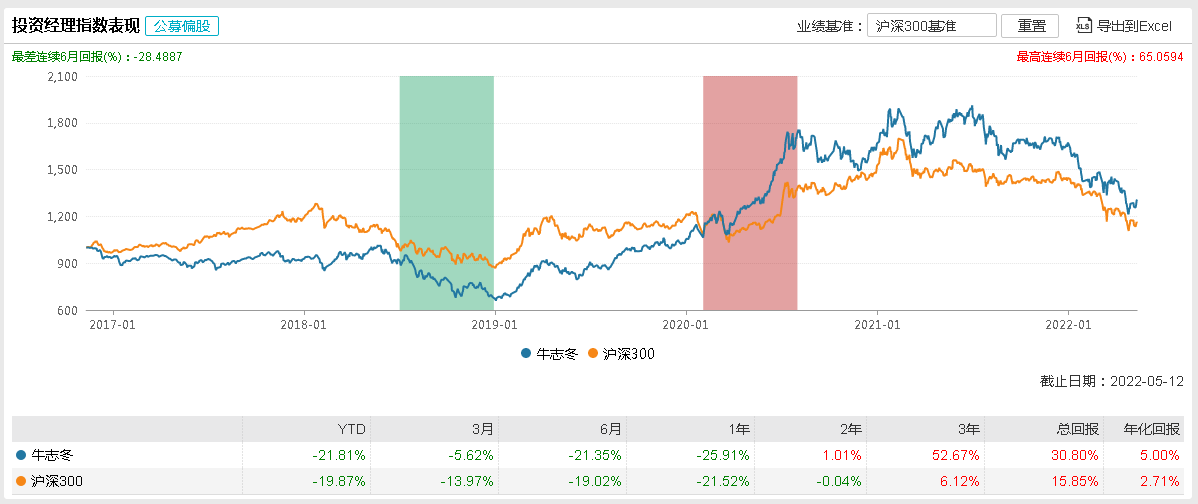Click the 1年 column header

pyautogui.click(x=738, y=428)
